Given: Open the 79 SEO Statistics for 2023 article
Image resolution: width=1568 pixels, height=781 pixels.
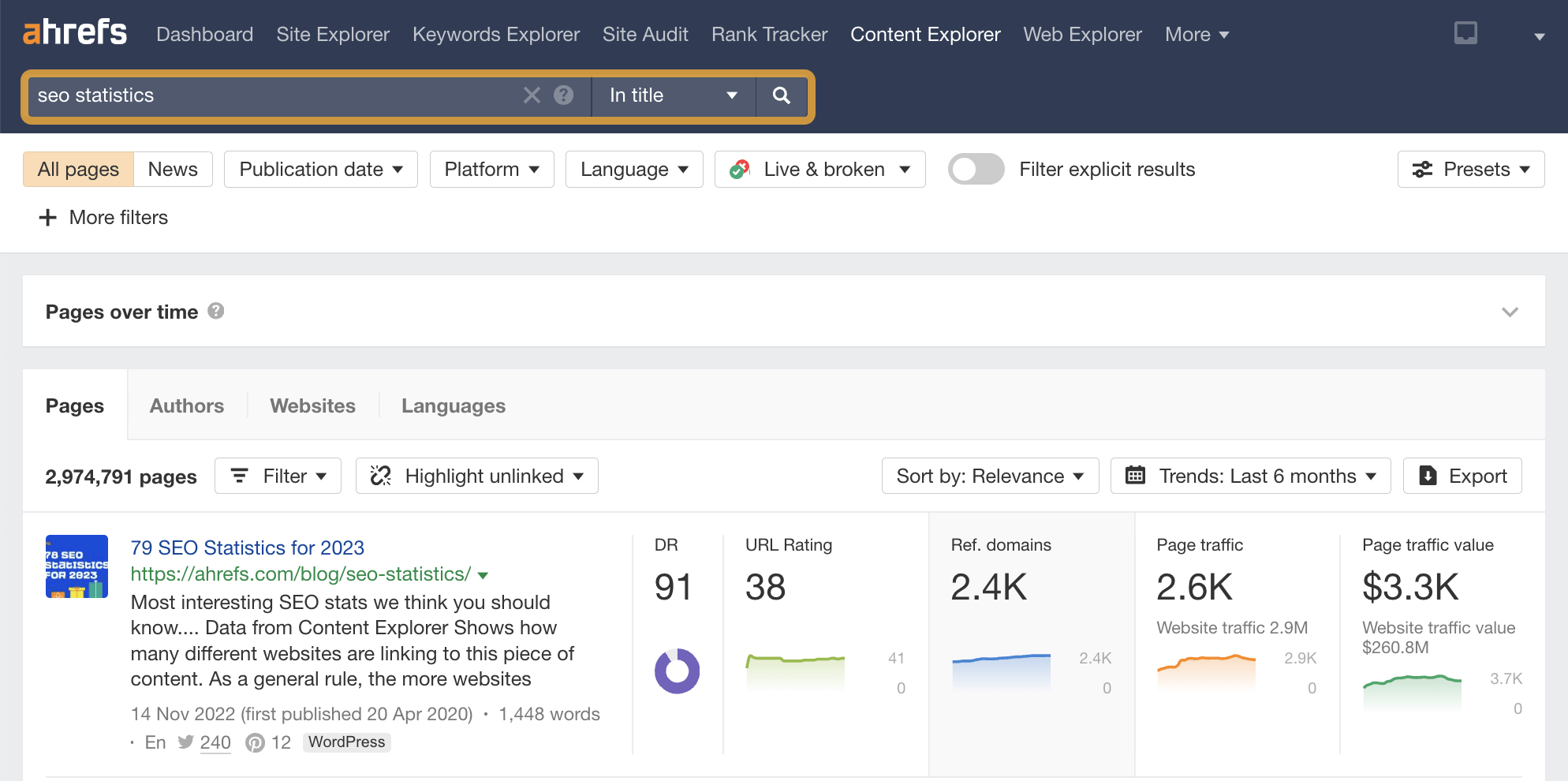Looking at the screenshot, I should click(x=247, y=547).
